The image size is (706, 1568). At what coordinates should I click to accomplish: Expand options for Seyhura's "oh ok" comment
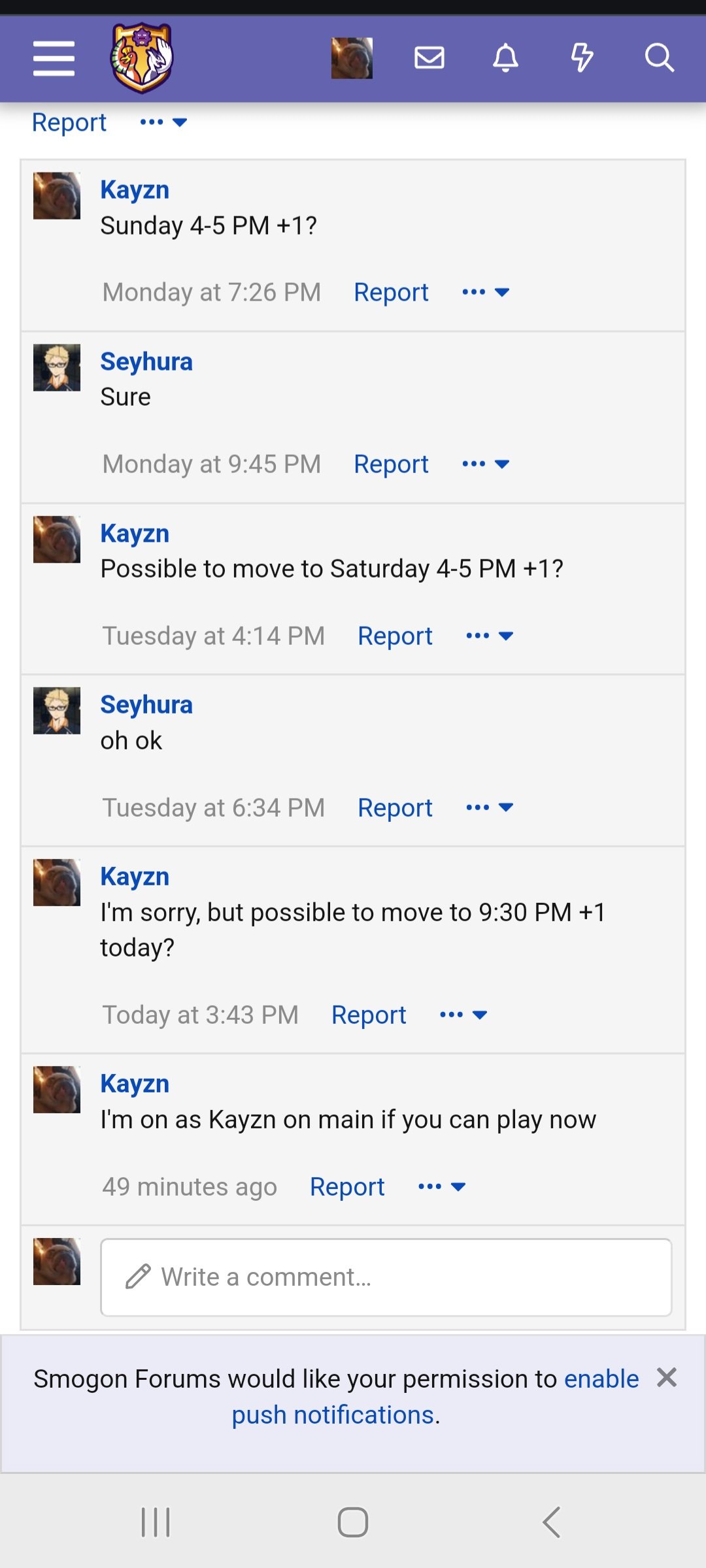coord(490,808)
